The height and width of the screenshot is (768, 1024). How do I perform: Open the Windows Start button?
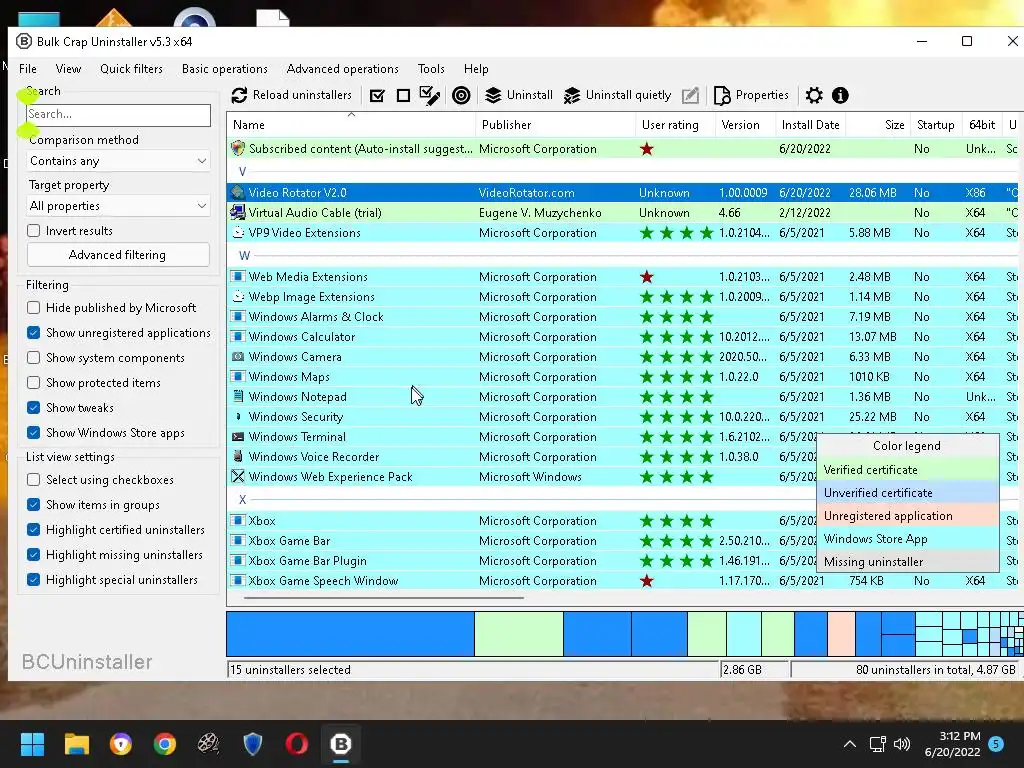[x=32, y=744]
